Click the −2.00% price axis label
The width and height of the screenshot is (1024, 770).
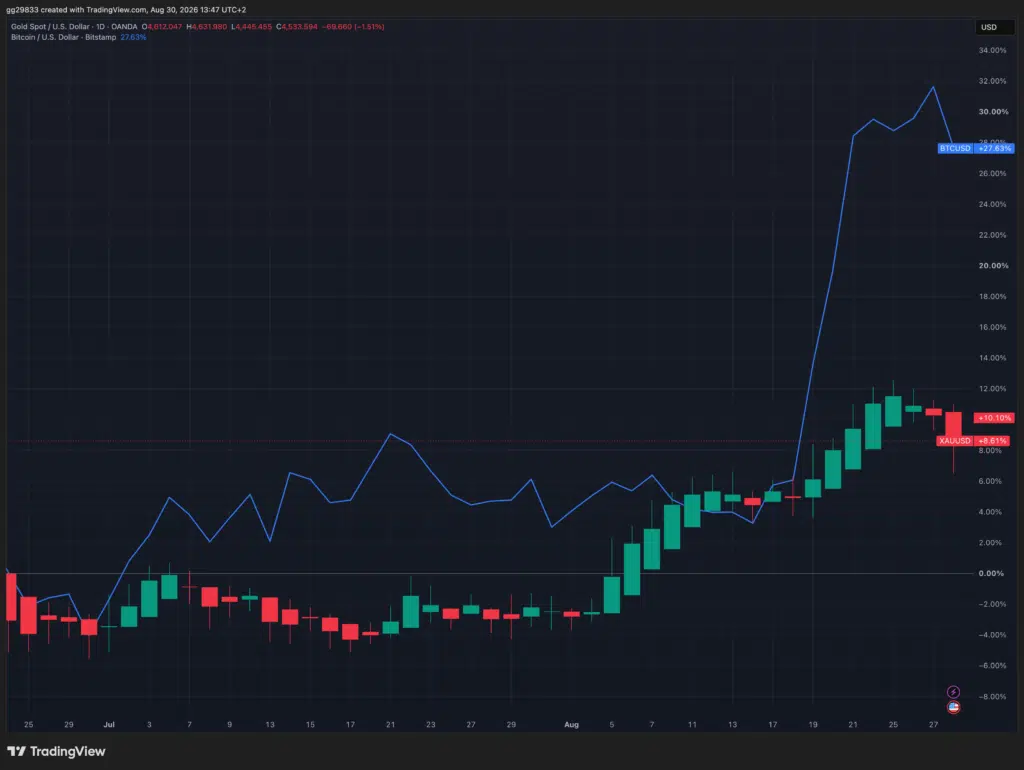coord(992,603)
